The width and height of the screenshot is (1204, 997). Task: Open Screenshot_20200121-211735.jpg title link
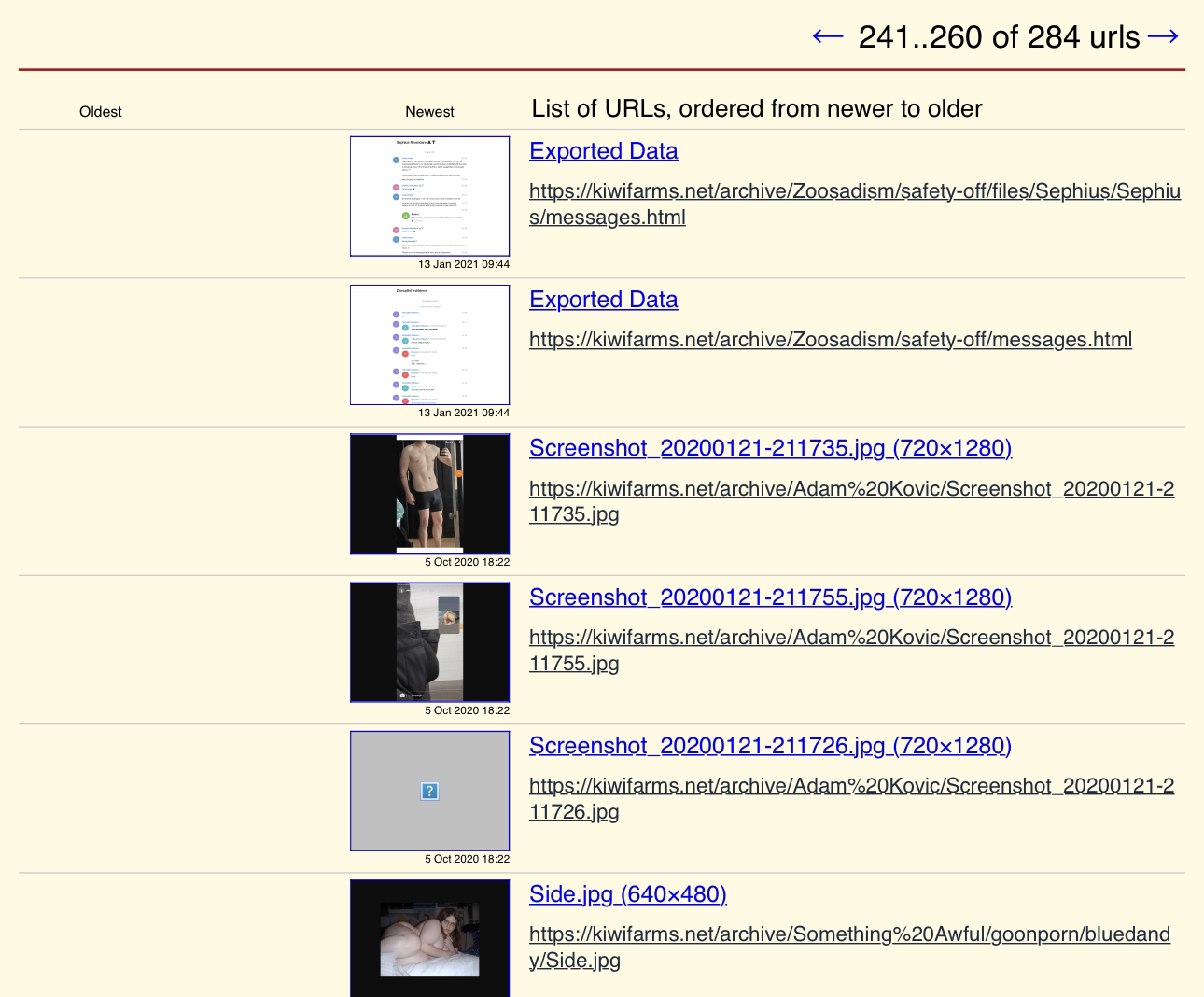tap(770, 448)
